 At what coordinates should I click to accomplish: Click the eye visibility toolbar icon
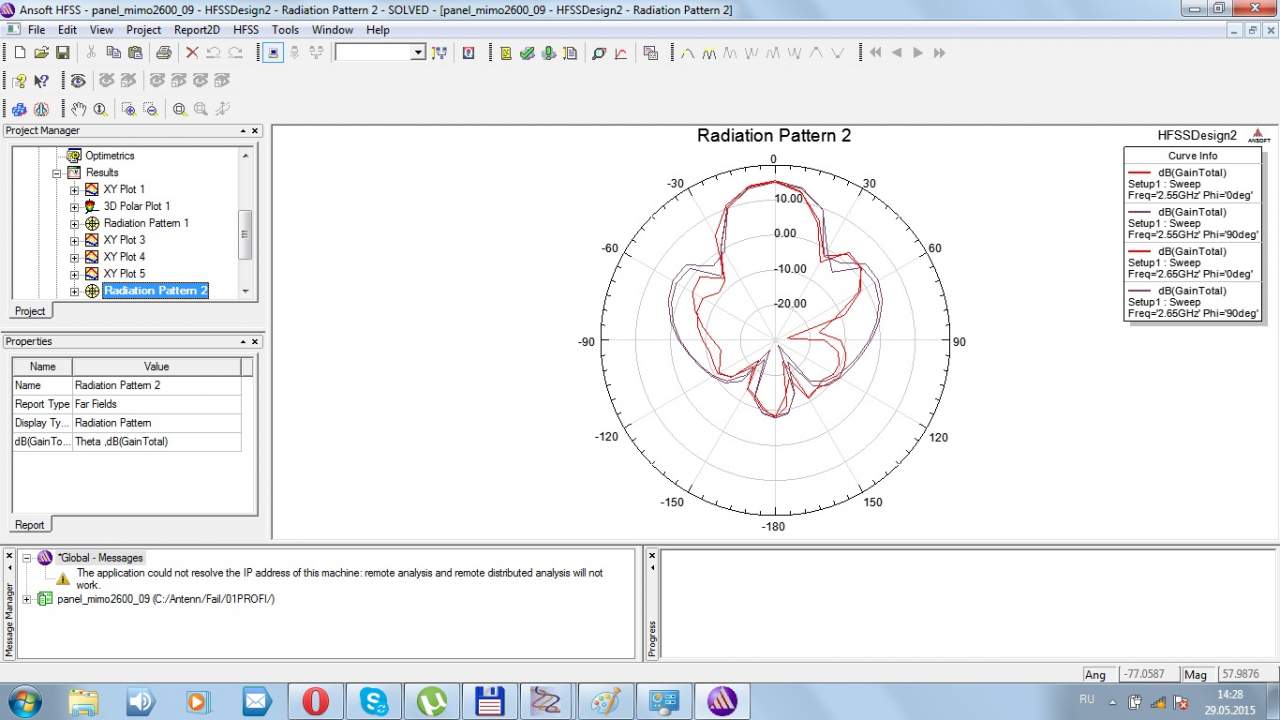(x=78, y=81)
